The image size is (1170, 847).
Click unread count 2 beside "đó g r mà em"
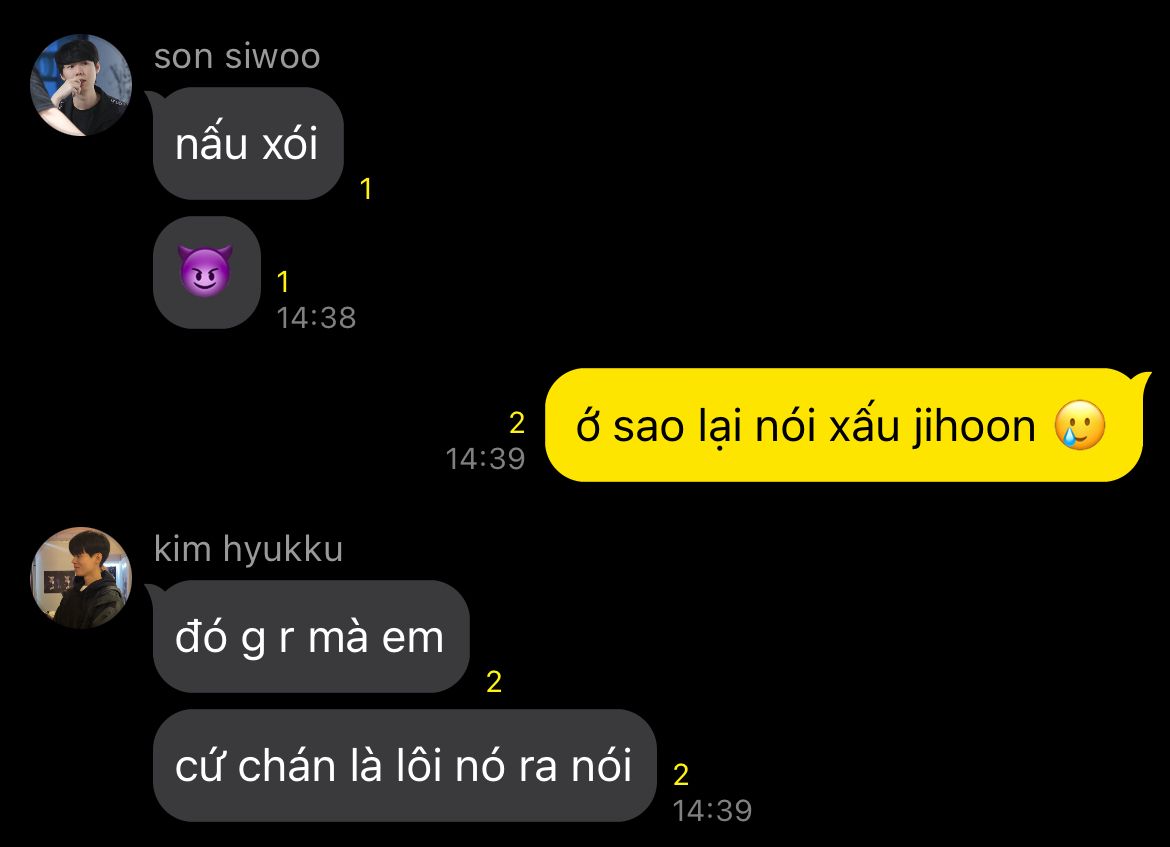[x=494, y=681]
